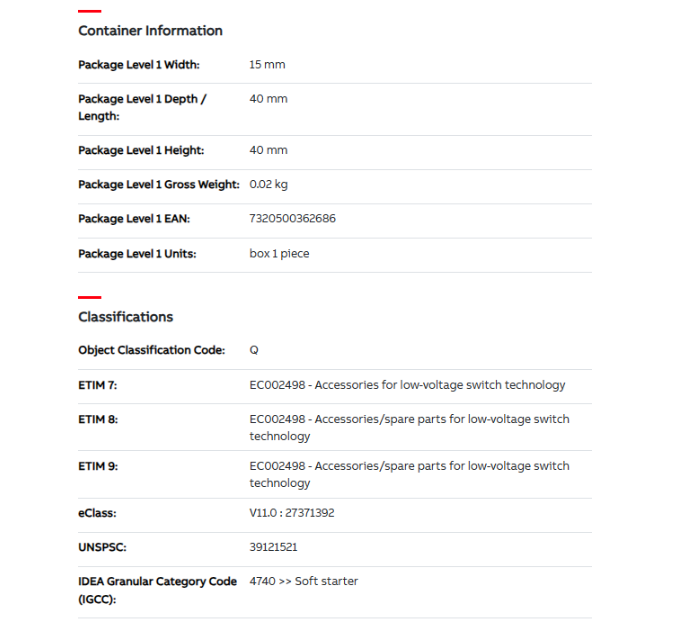685x627 pixels.
Task: Click the Object Classification Code label
Action: (151, 351)
